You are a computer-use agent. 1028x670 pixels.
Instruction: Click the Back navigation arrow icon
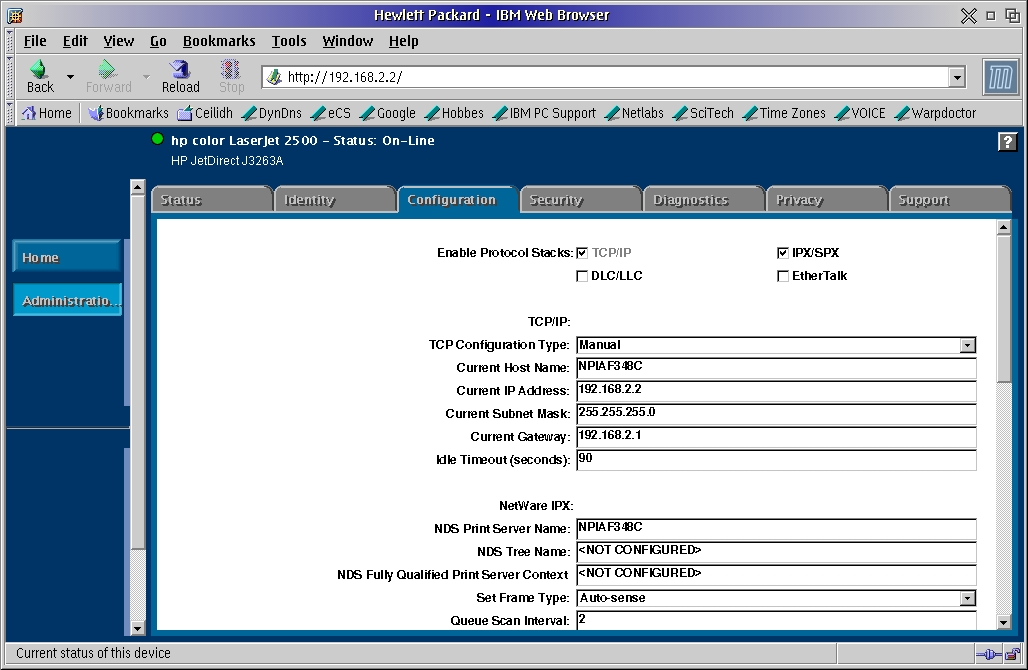pos(39,69)
